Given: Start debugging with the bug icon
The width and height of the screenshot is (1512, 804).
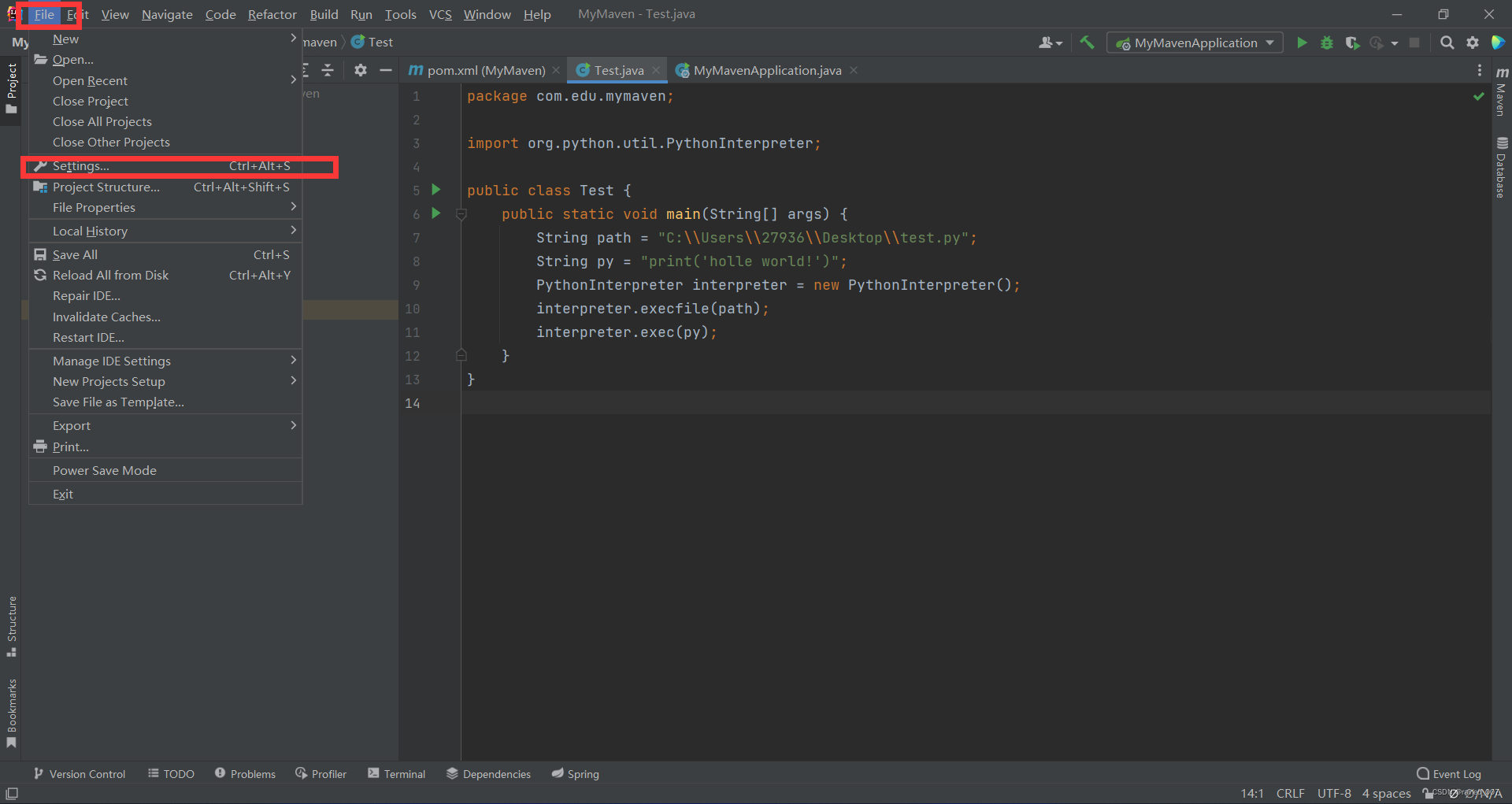Looking at the screenshot, I should point(1327,43).
